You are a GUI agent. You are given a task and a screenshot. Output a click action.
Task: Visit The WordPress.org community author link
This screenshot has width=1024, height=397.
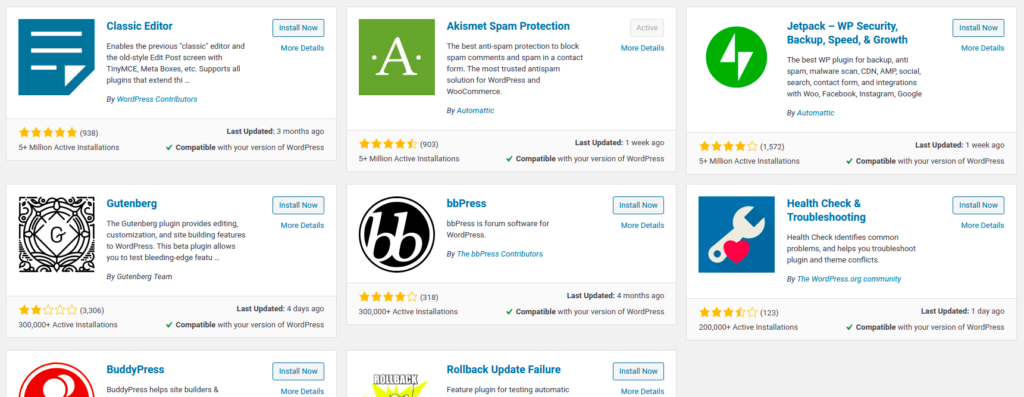[x=849, y=279]
